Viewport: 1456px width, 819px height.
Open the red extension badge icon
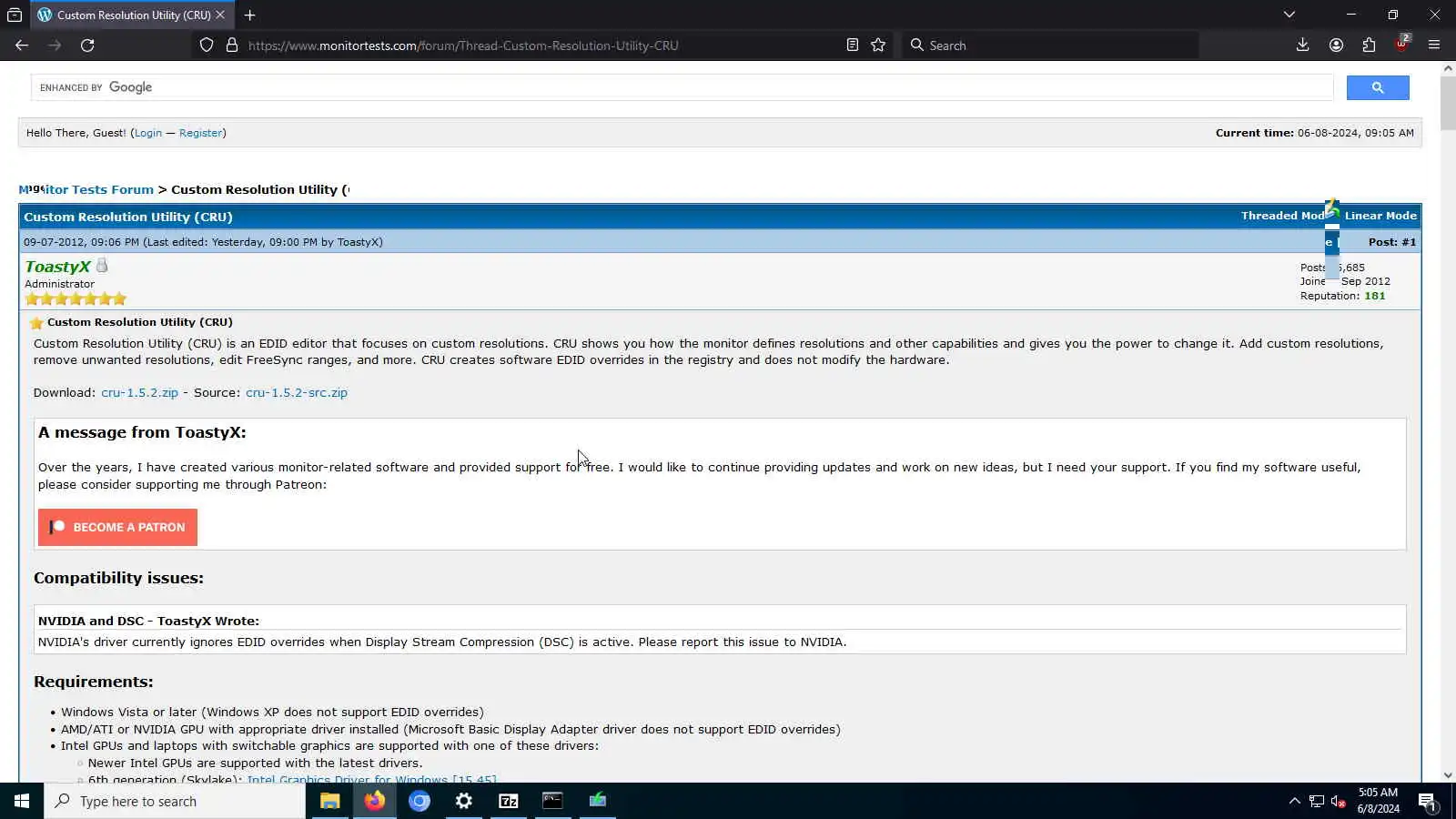pos(1401,45)
